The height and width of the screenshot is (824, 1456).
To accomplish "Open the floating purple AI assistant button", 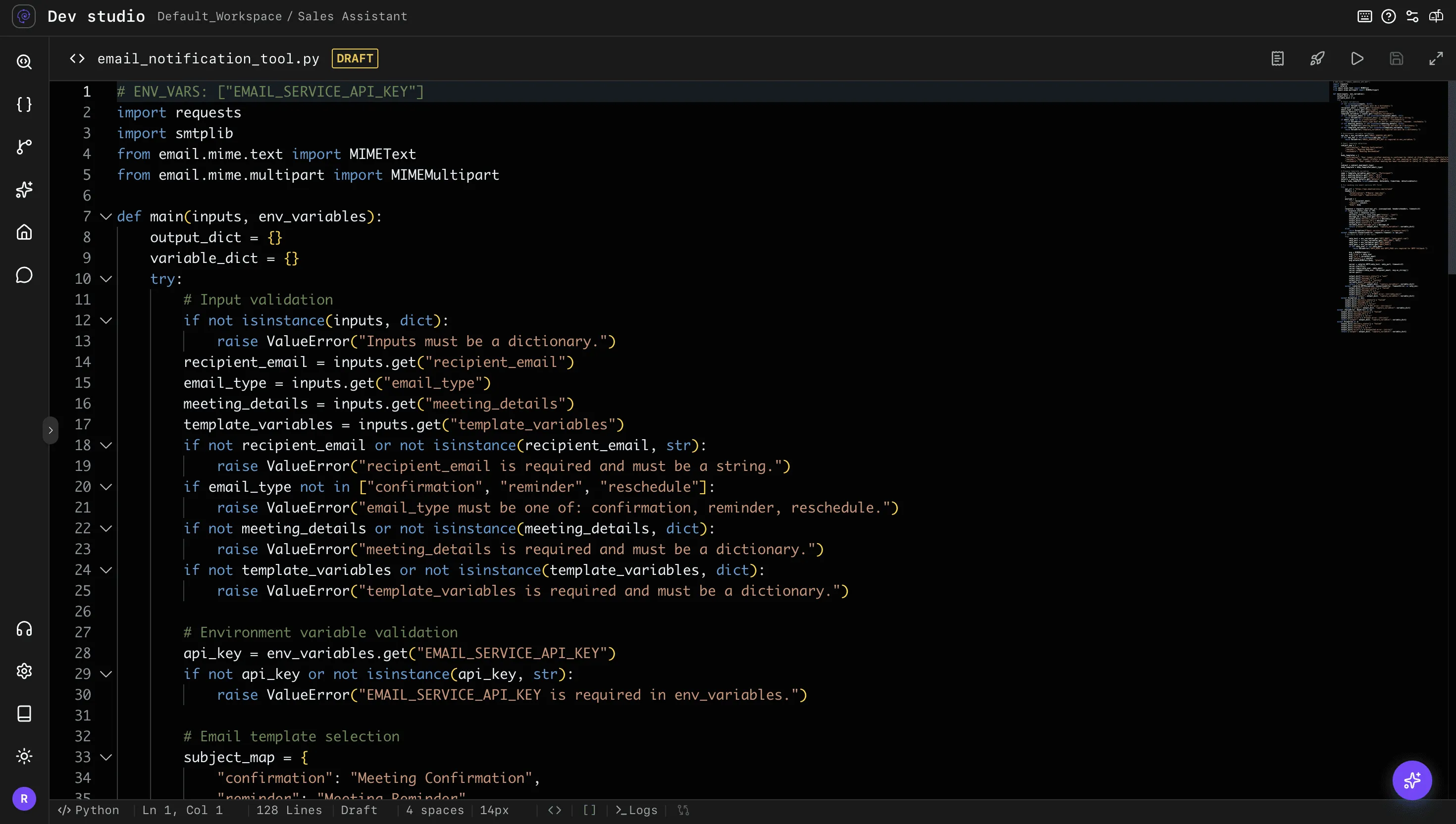I will pyautogui.click(x=1412, y=780).
